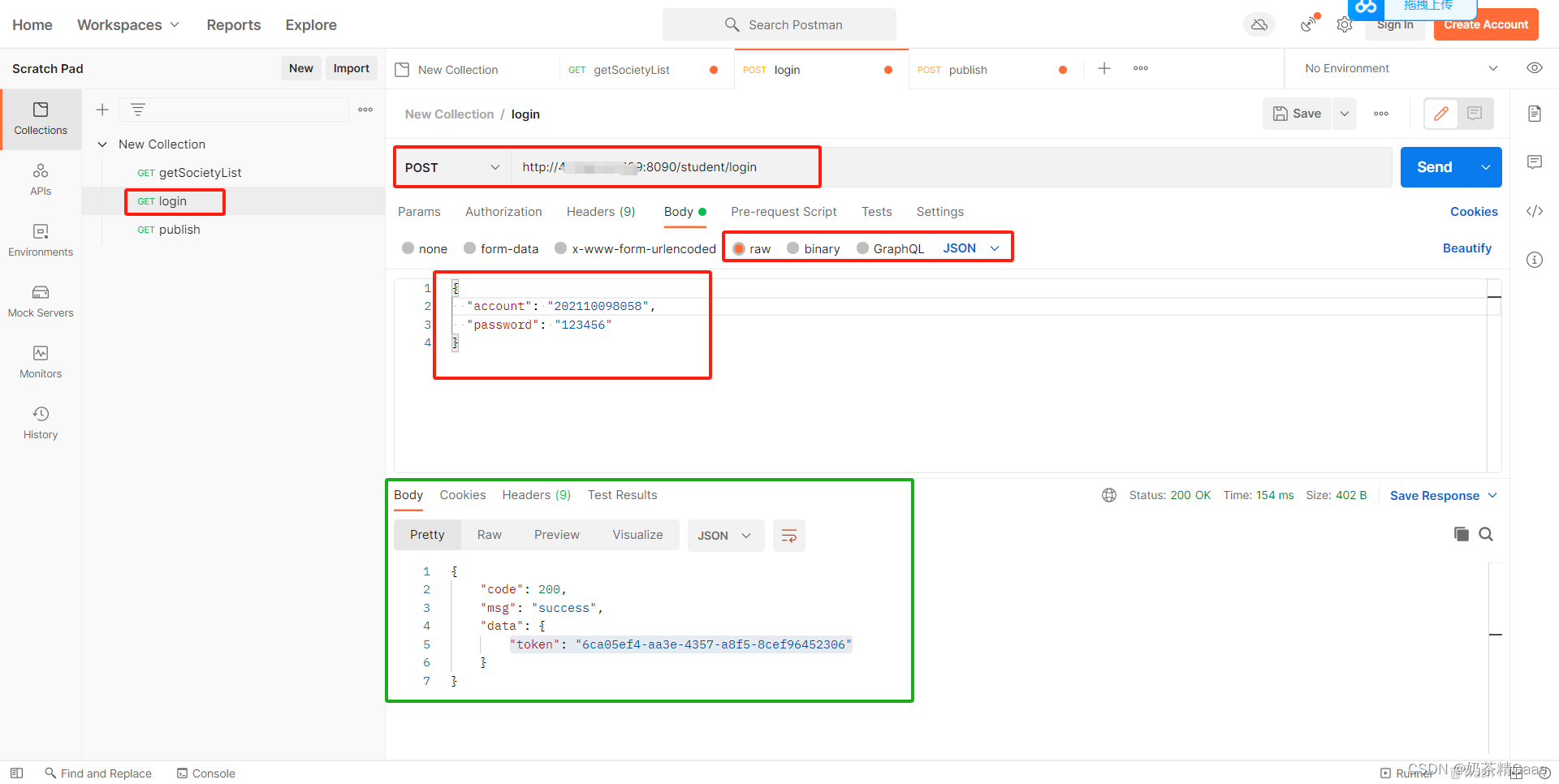This screenshot has width=1559, height=784.
Task: Click the filter icon in collections sidebar
Action: (x=138, y=110)
